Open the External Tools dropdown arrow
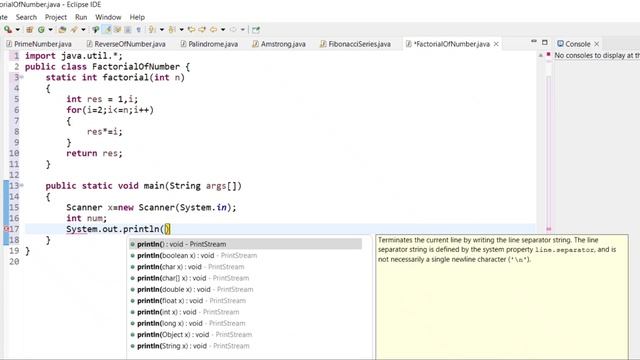This screenshot has width=640, height=360. tap(18, 29)
